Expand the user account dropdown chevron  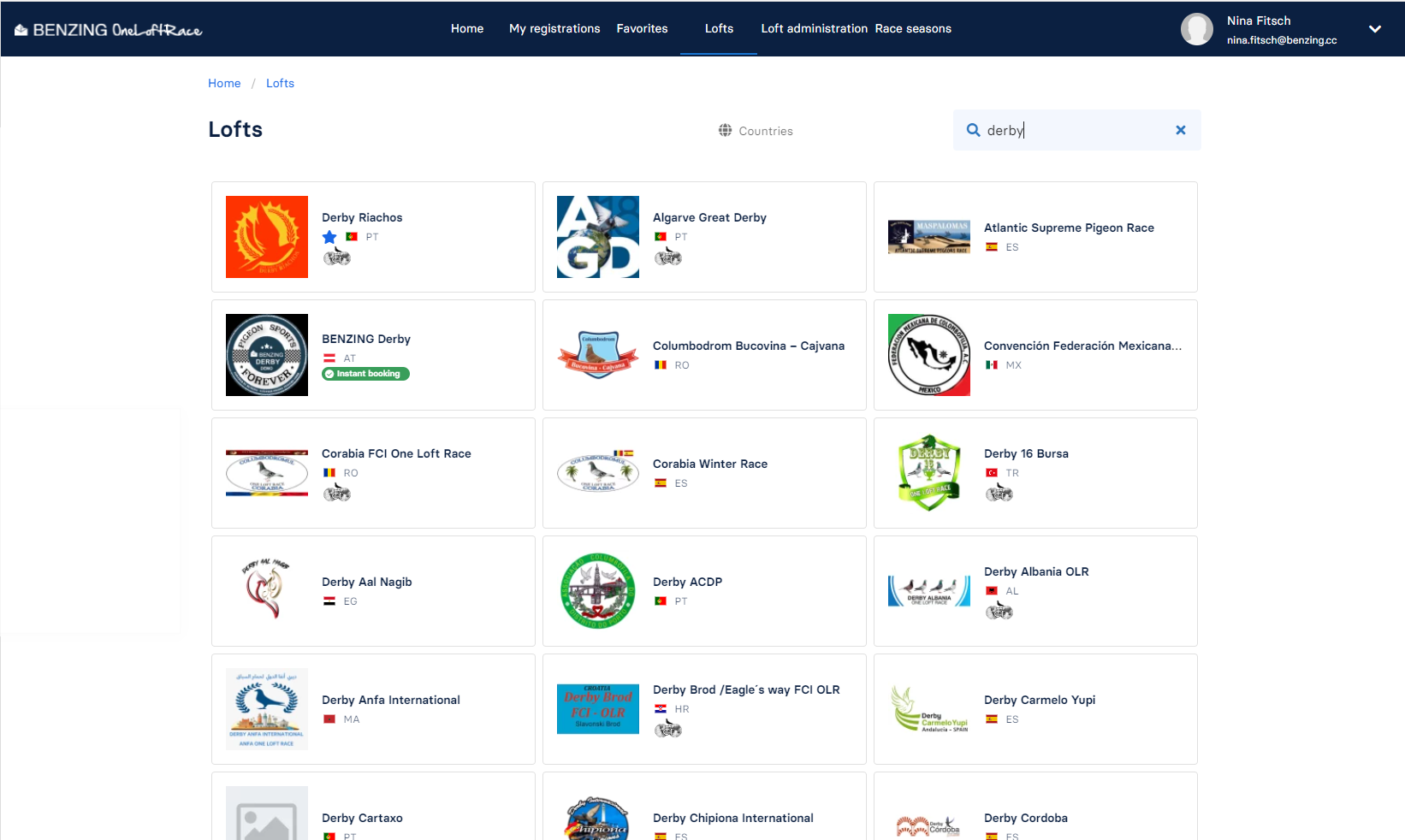coord(1374,29)
